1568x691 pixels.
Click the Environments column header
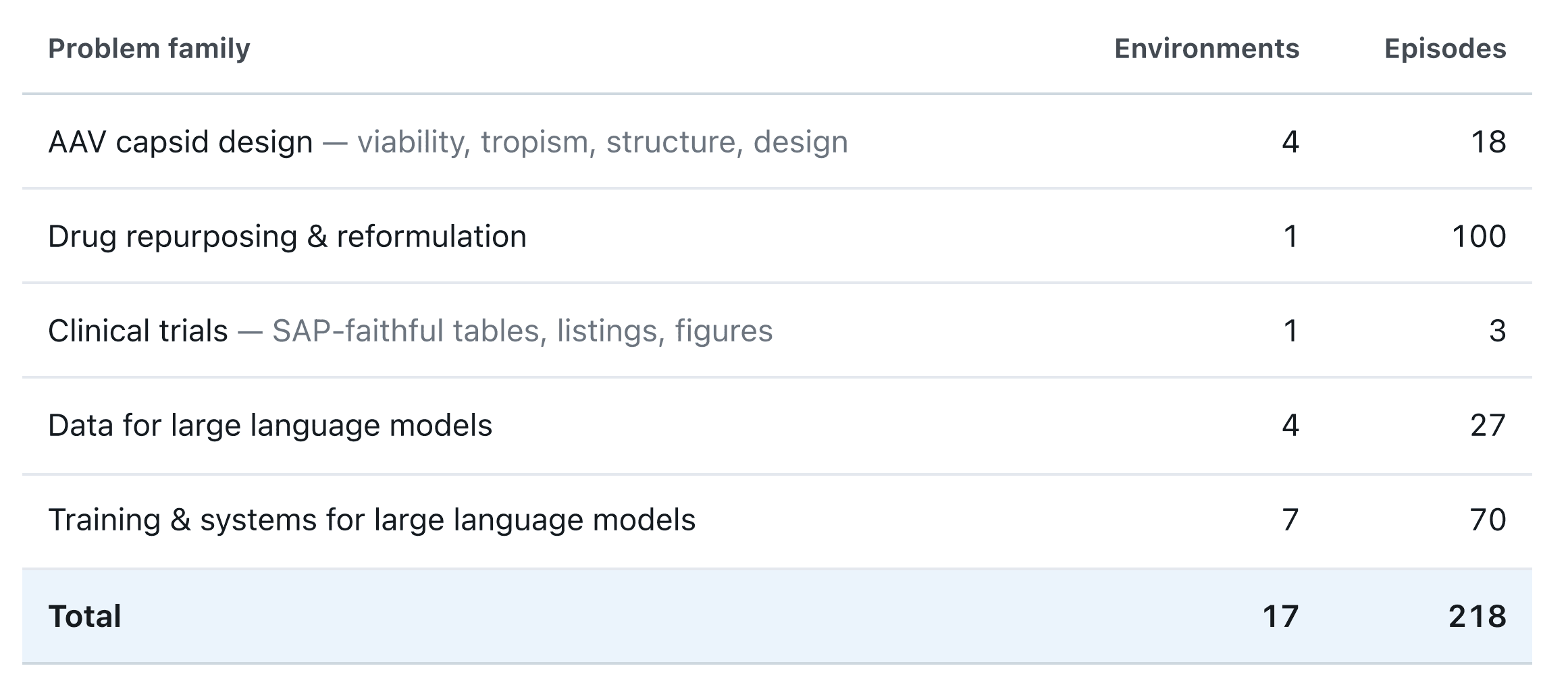click(1207, 49)
